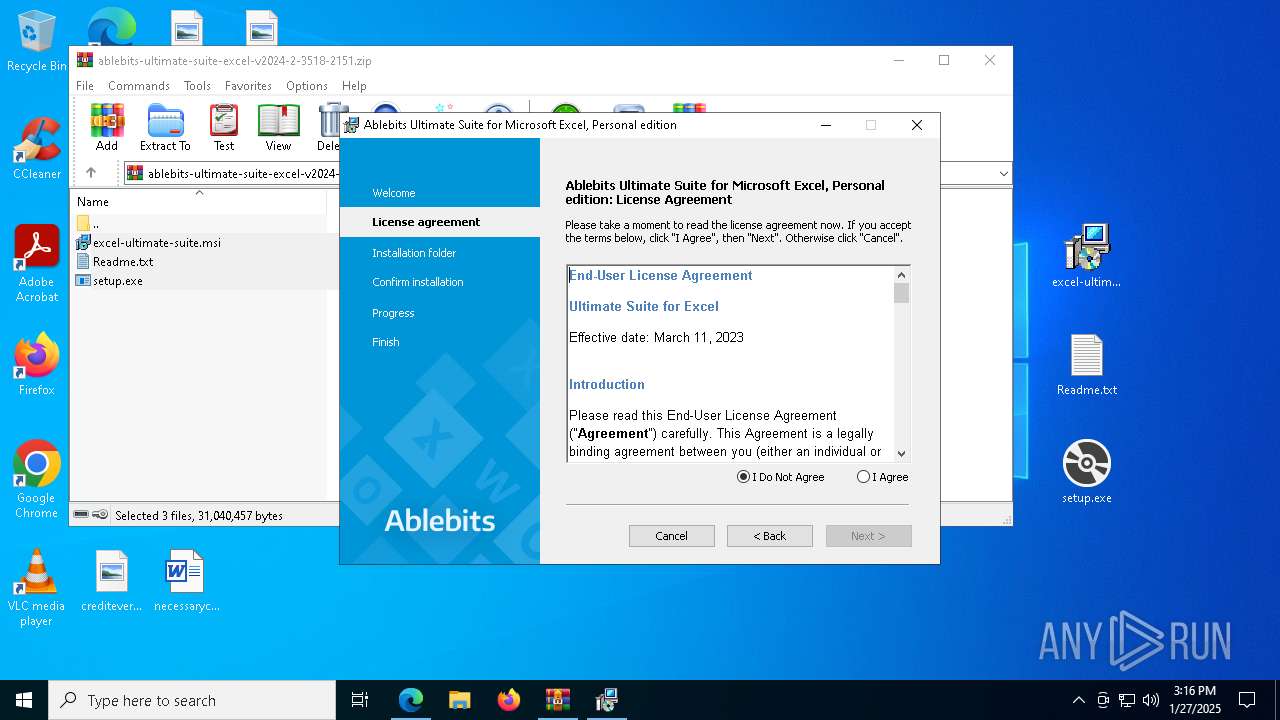
Task: Select the setup.exe desktop icon
Action: [1087, 472]
